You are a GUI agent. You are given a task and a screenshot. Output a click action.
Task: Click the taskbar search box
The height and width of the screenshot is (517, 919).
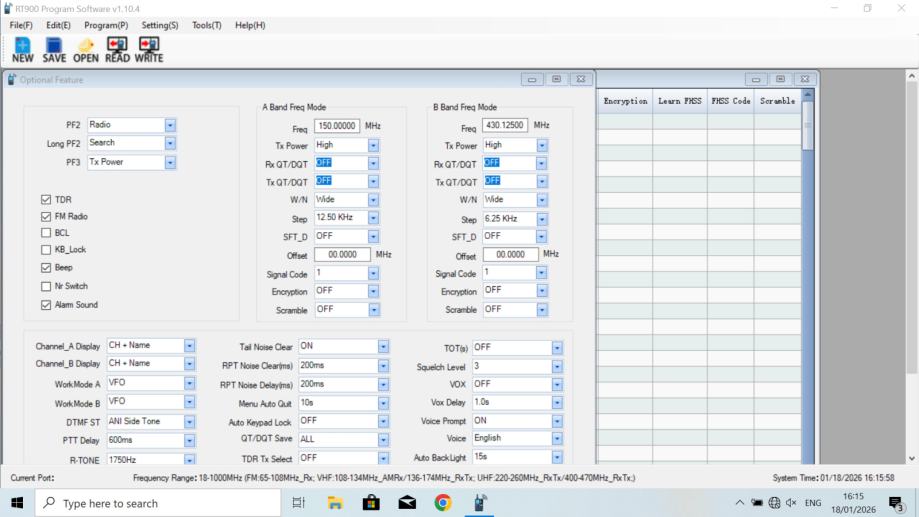coord(158,503)
